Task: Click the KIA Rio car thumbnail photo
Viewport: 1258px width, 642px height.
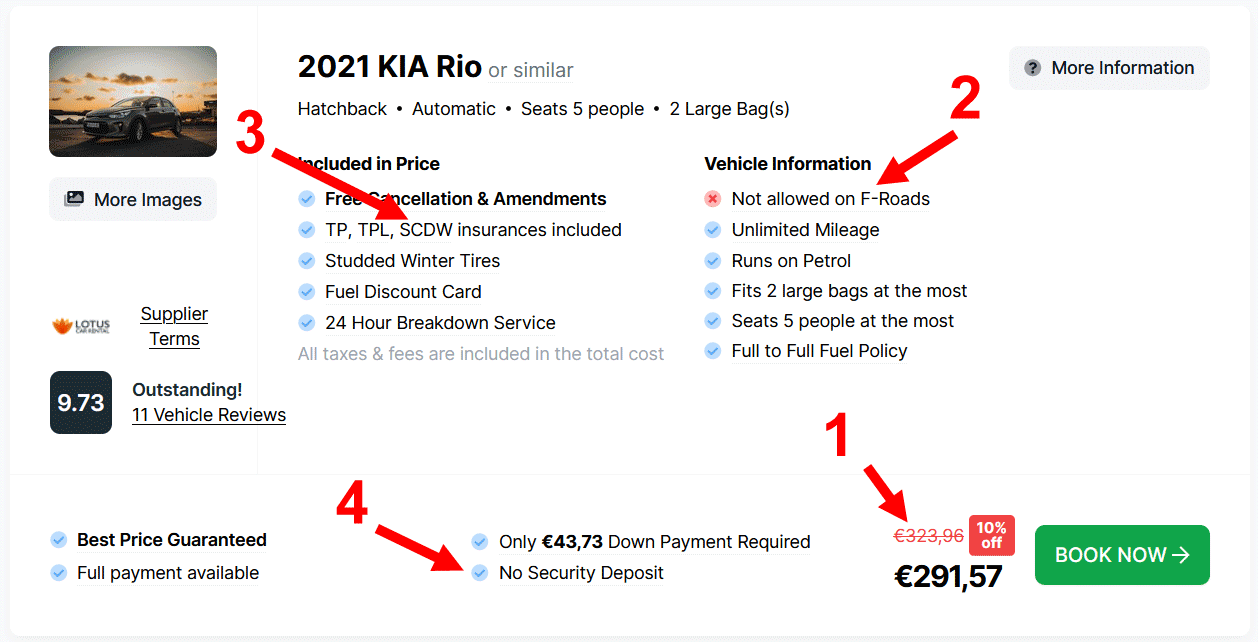Action: coord(133,101)
